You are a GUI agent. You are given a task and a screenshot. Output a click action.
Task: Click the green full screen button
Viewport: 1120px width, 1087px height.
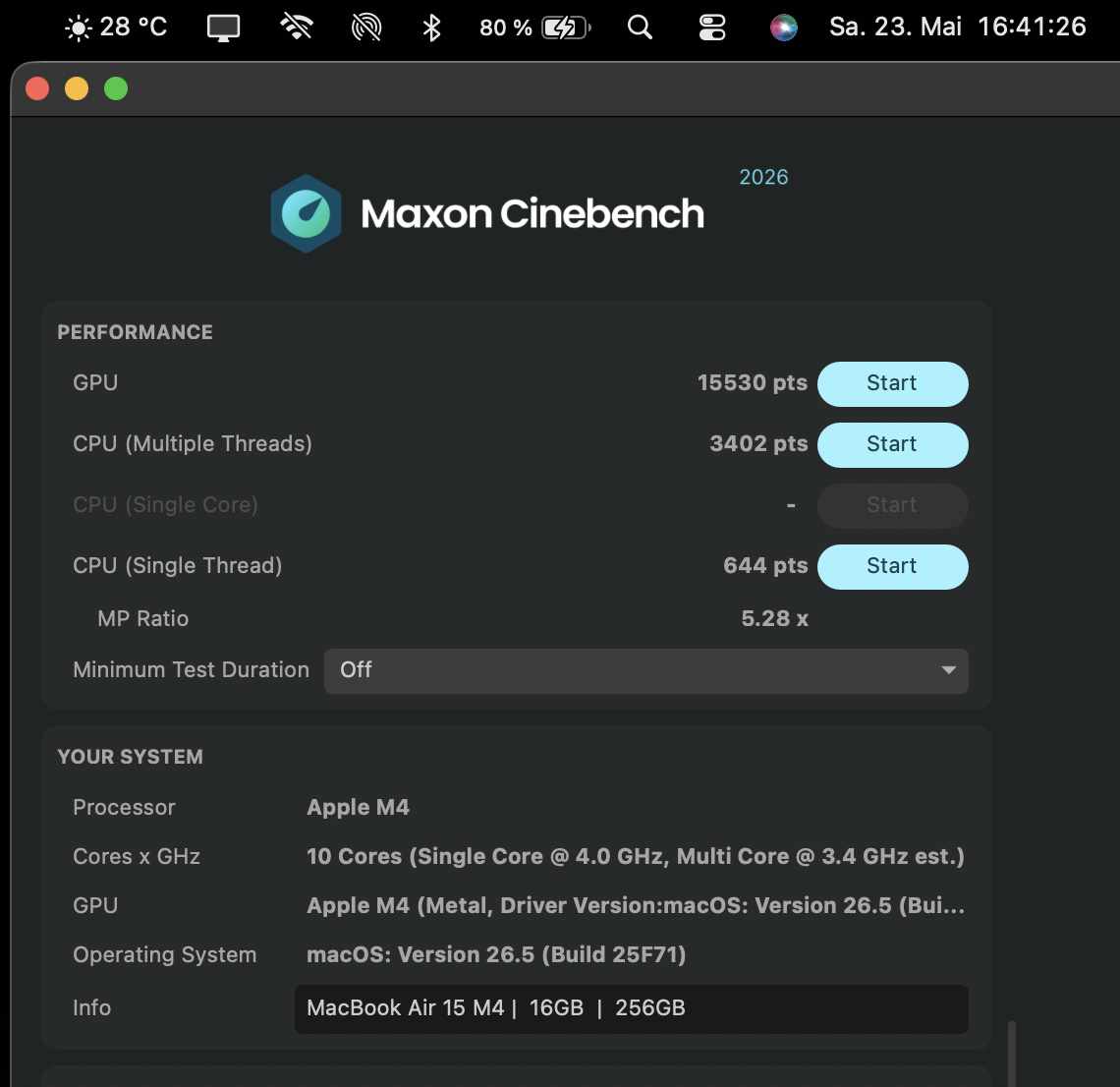coord(116,88)
